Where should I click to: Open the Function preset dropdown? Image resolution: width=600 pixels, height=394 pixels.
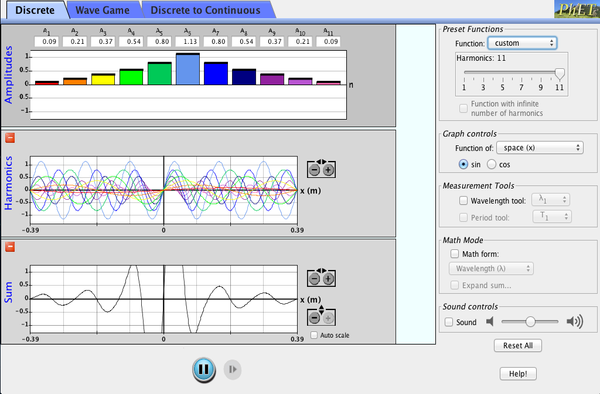pos(522,43)
